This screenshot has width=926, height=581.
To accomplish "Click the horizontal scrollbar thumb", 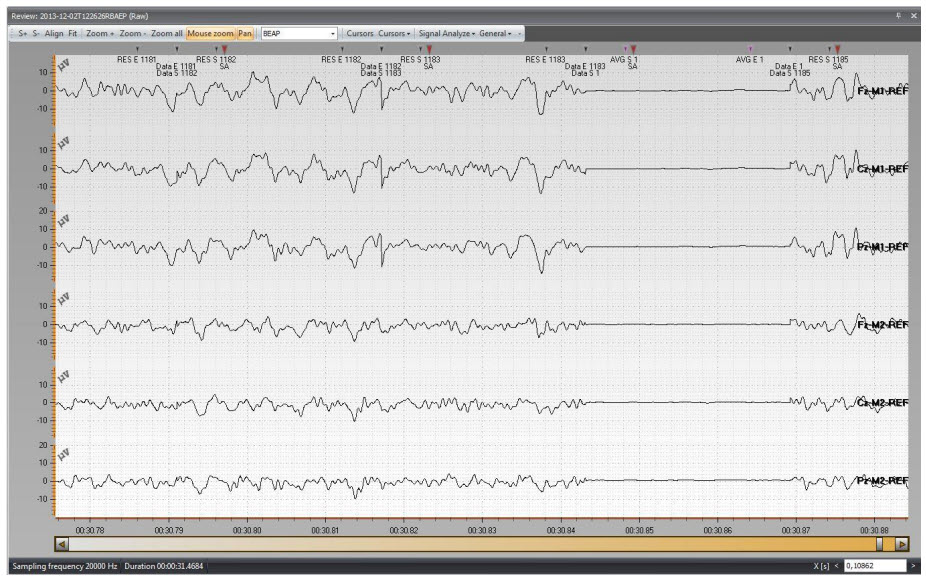I will click(879, 544).
